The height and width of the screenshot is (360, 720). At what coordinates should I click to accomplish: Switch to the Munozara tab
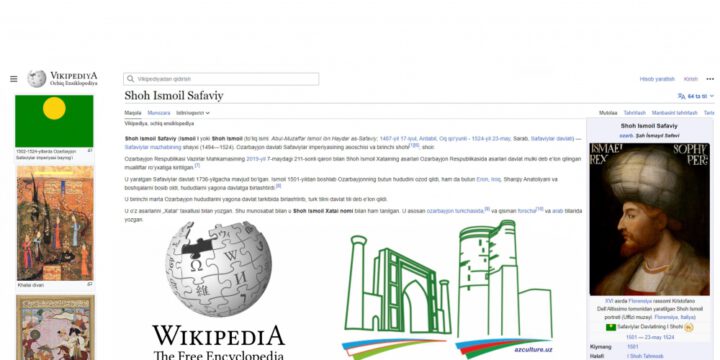click(159, 113)
